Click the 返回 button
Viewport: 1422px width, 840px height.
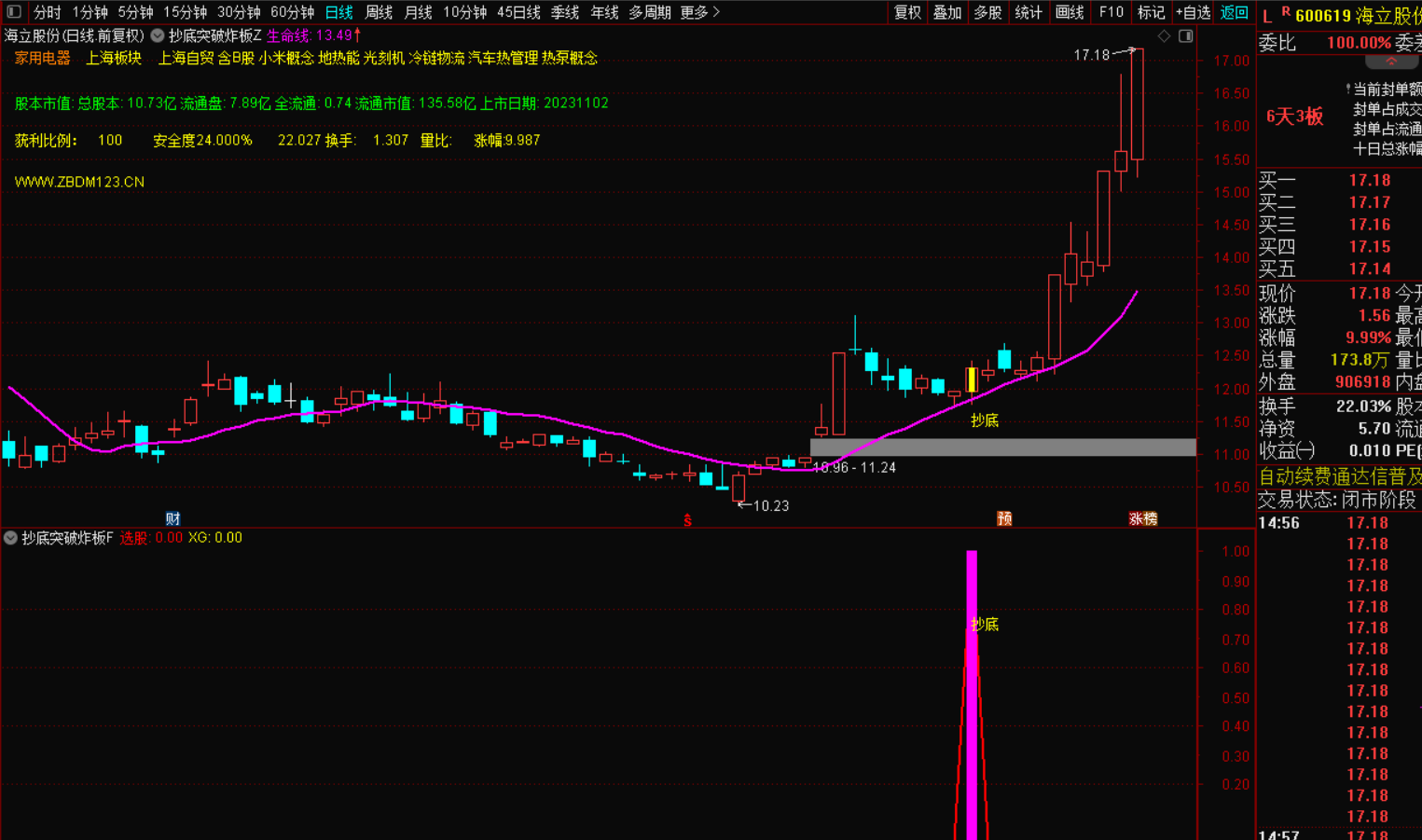pyautogui.click(x=1234, y=12)
